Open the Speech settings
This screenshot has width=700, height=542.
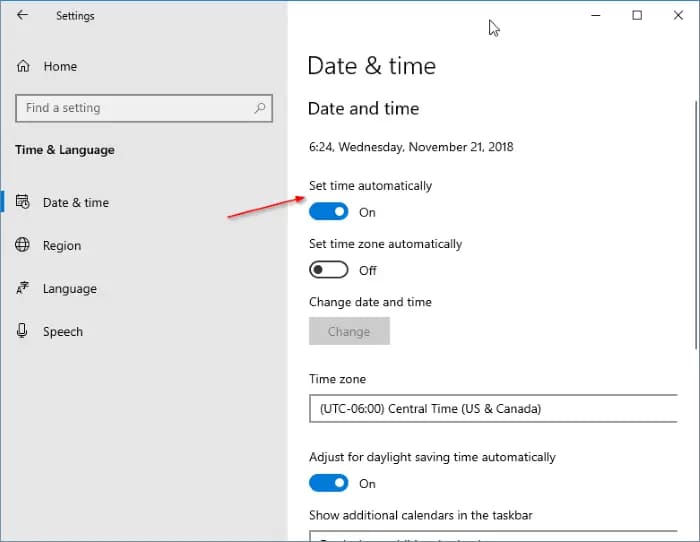[63, 332]
